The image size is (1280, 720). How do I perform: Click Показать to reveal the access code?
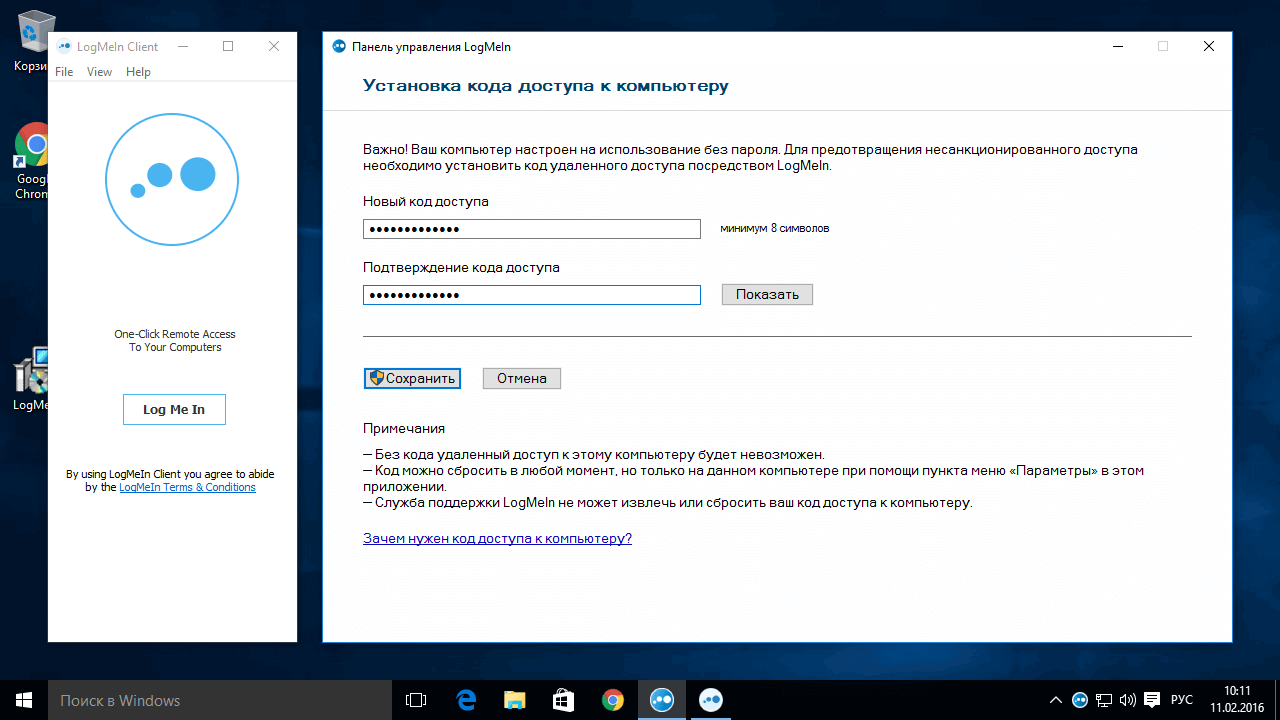click(x=767, y=295)
